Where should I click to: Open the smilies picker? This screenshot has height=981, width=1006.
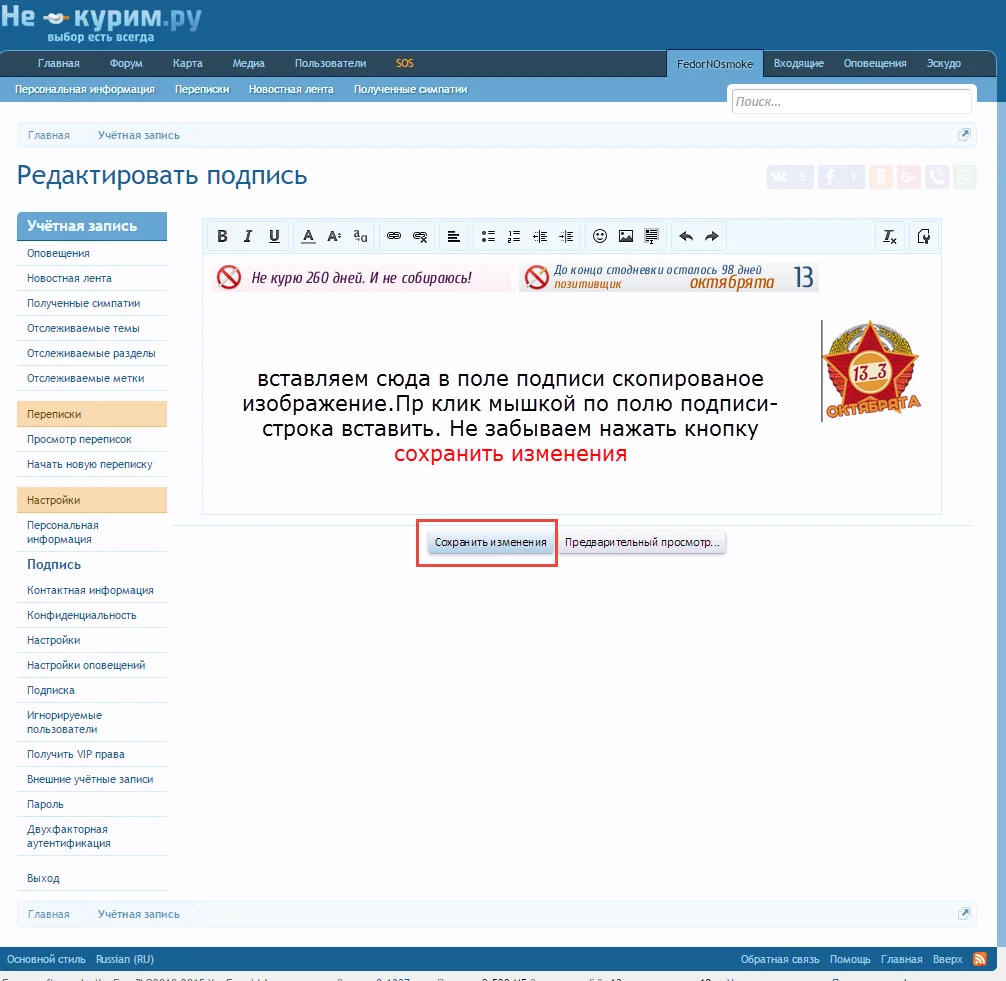(x=600, y=236)
